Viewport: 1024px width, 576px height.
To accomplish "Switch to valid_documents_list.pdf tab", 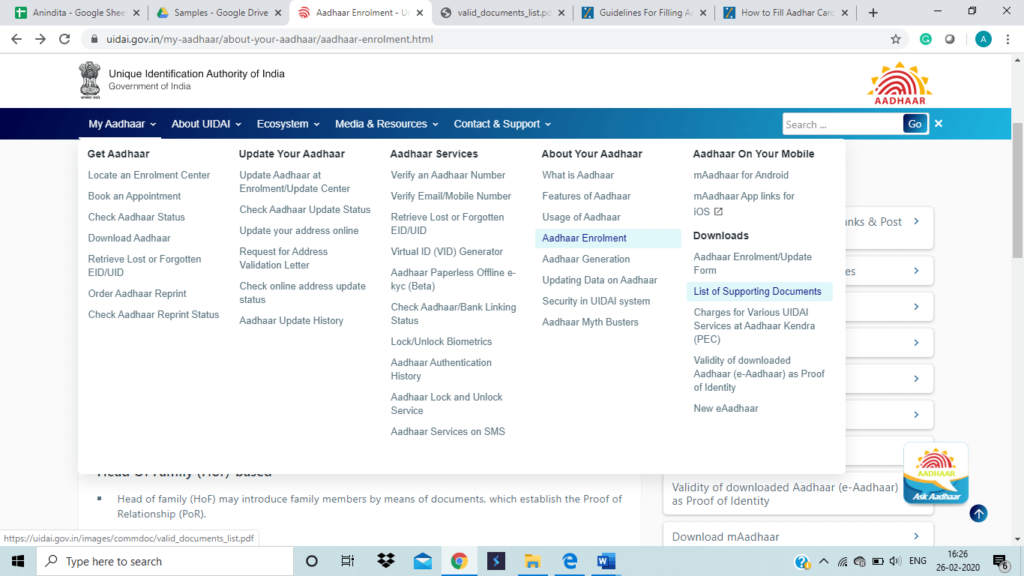I will [502, 12].
